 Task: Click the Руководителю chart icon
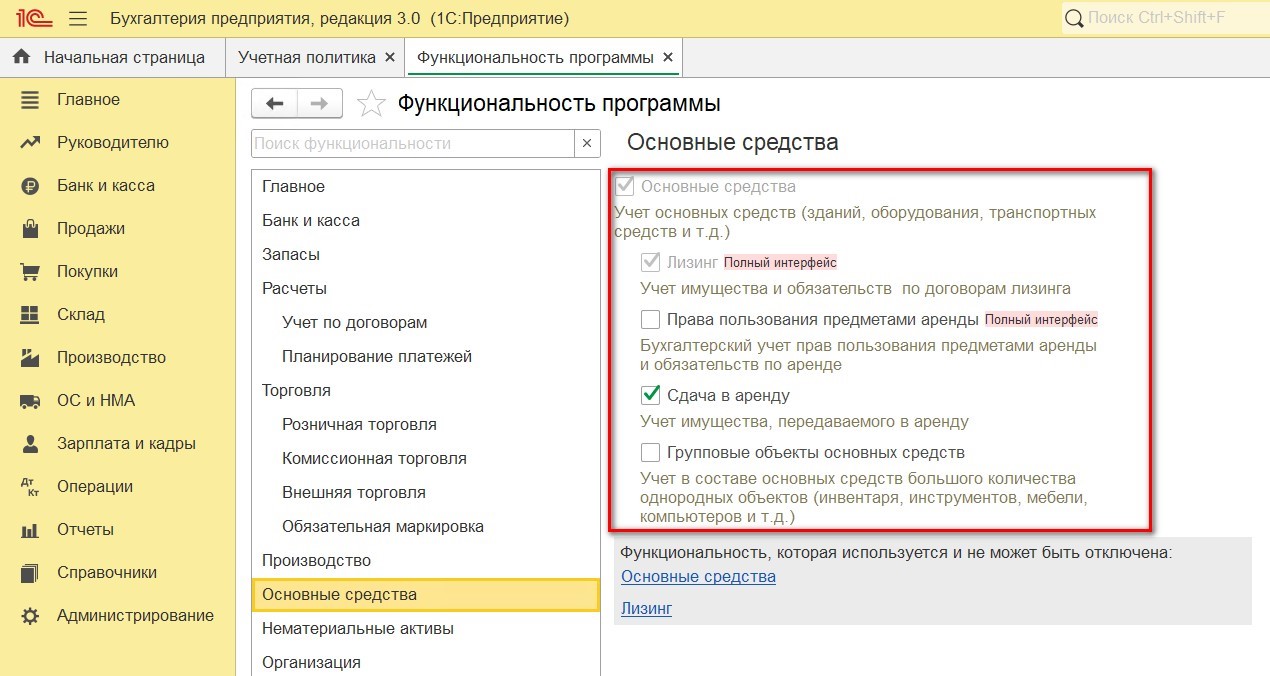(x=30, y=143)
